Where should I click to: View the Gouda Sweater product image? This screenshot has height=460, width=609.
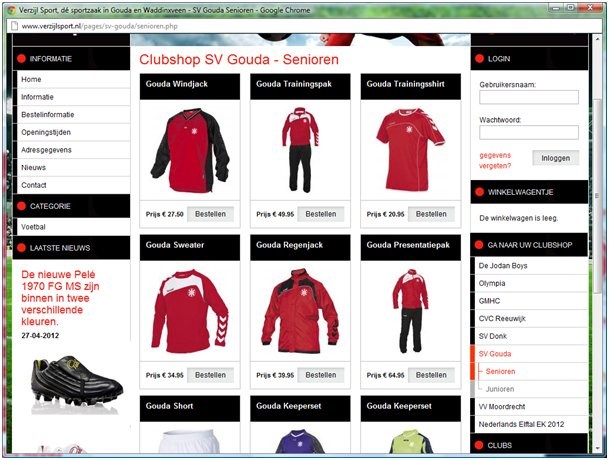coord(190,313)
